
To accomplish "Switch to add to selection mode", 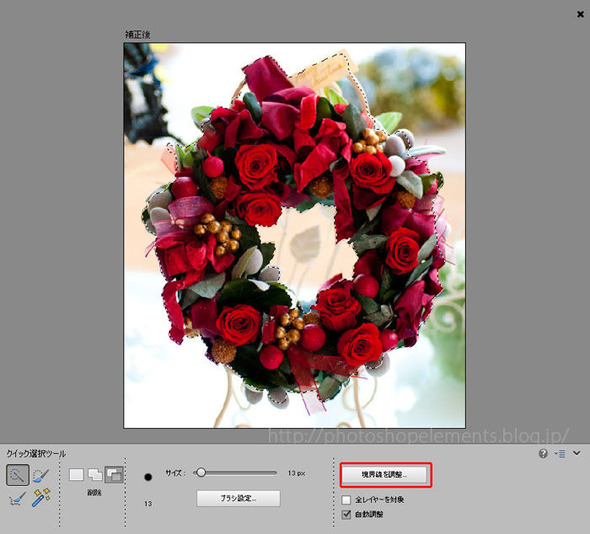I will [95, 474].
